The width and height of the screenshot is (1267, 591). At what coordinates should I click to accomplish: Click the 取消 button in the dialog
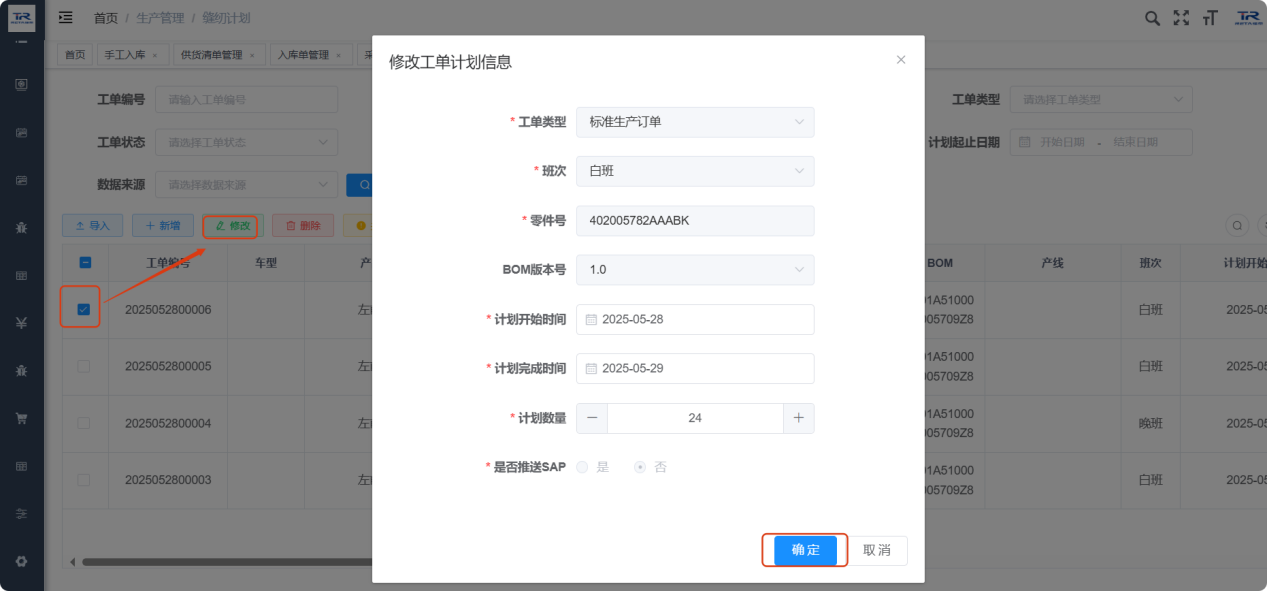pos(877,550)
